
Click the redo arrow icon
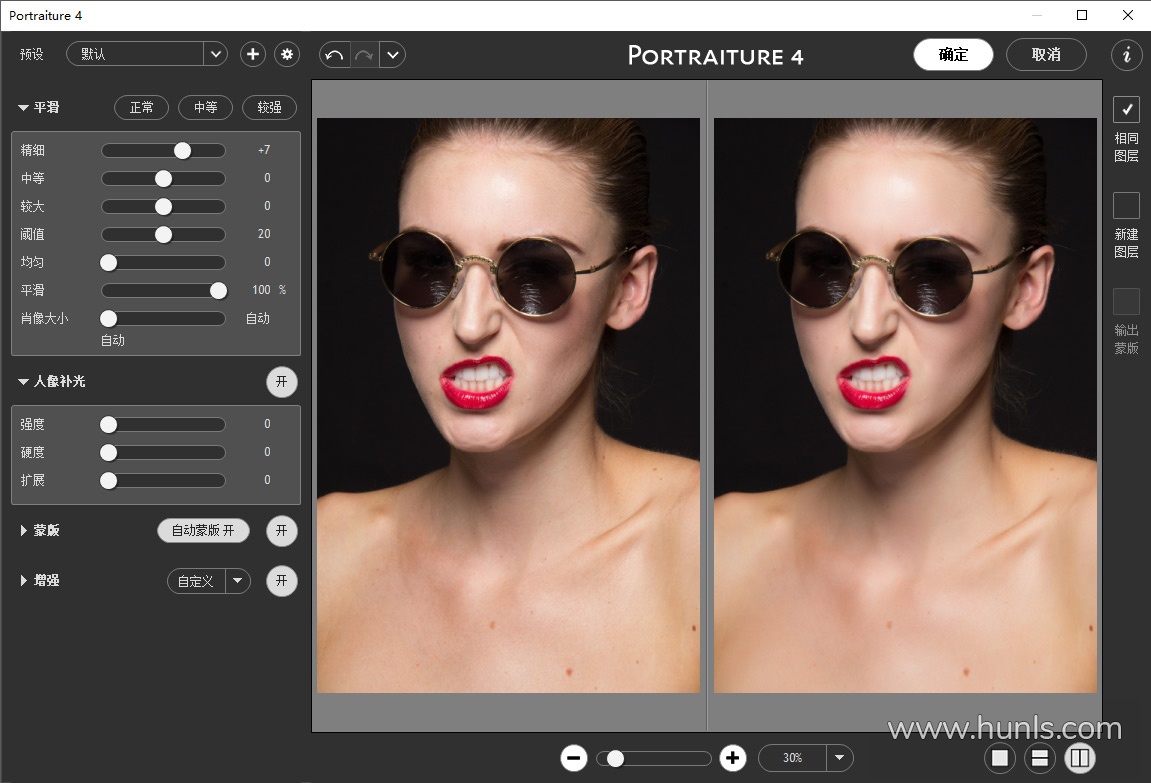click(x=364, y=55)
